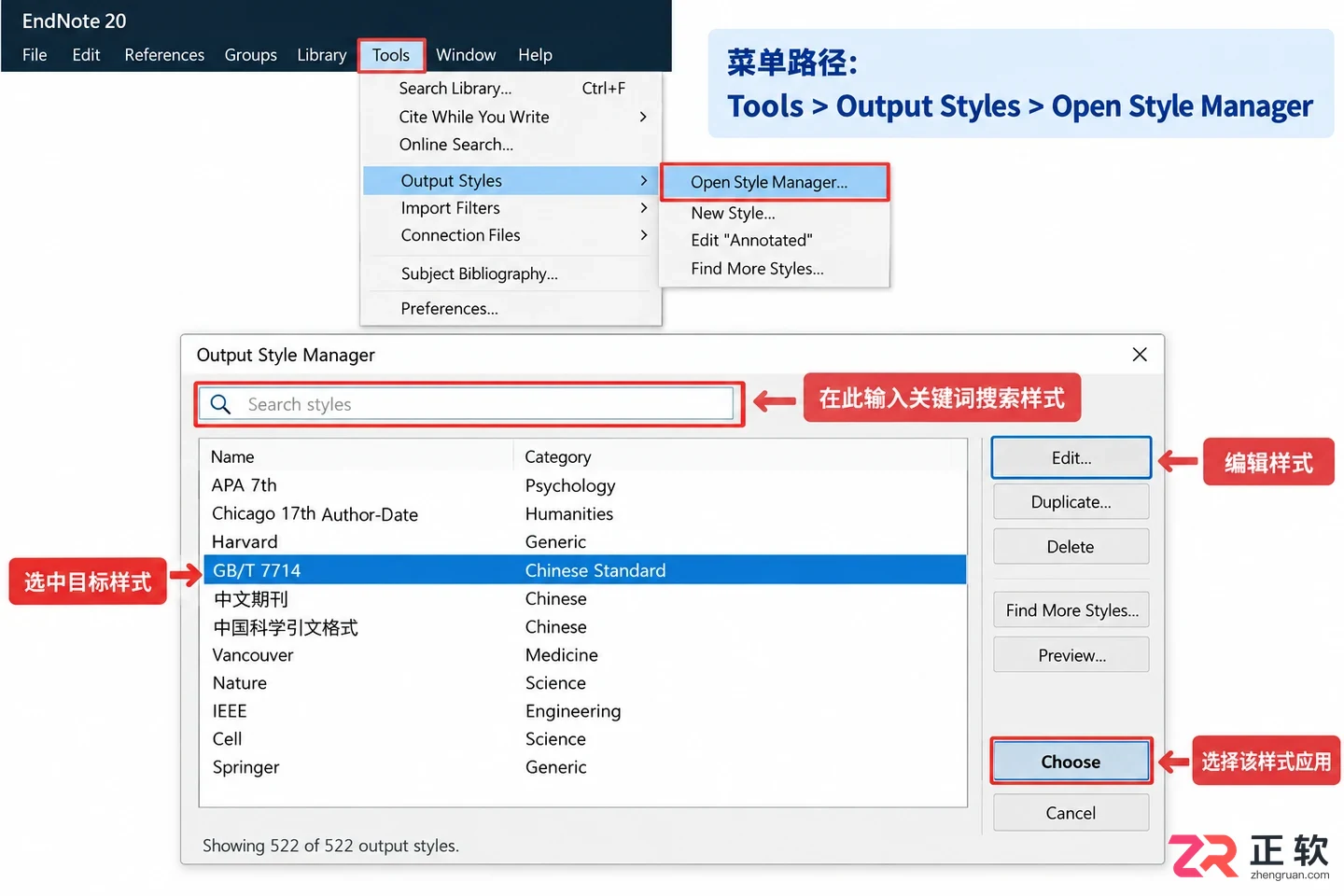The height and width of the screenshot is (896, 1344).
Task: Open the Tools menu
Action: point(391,55)
